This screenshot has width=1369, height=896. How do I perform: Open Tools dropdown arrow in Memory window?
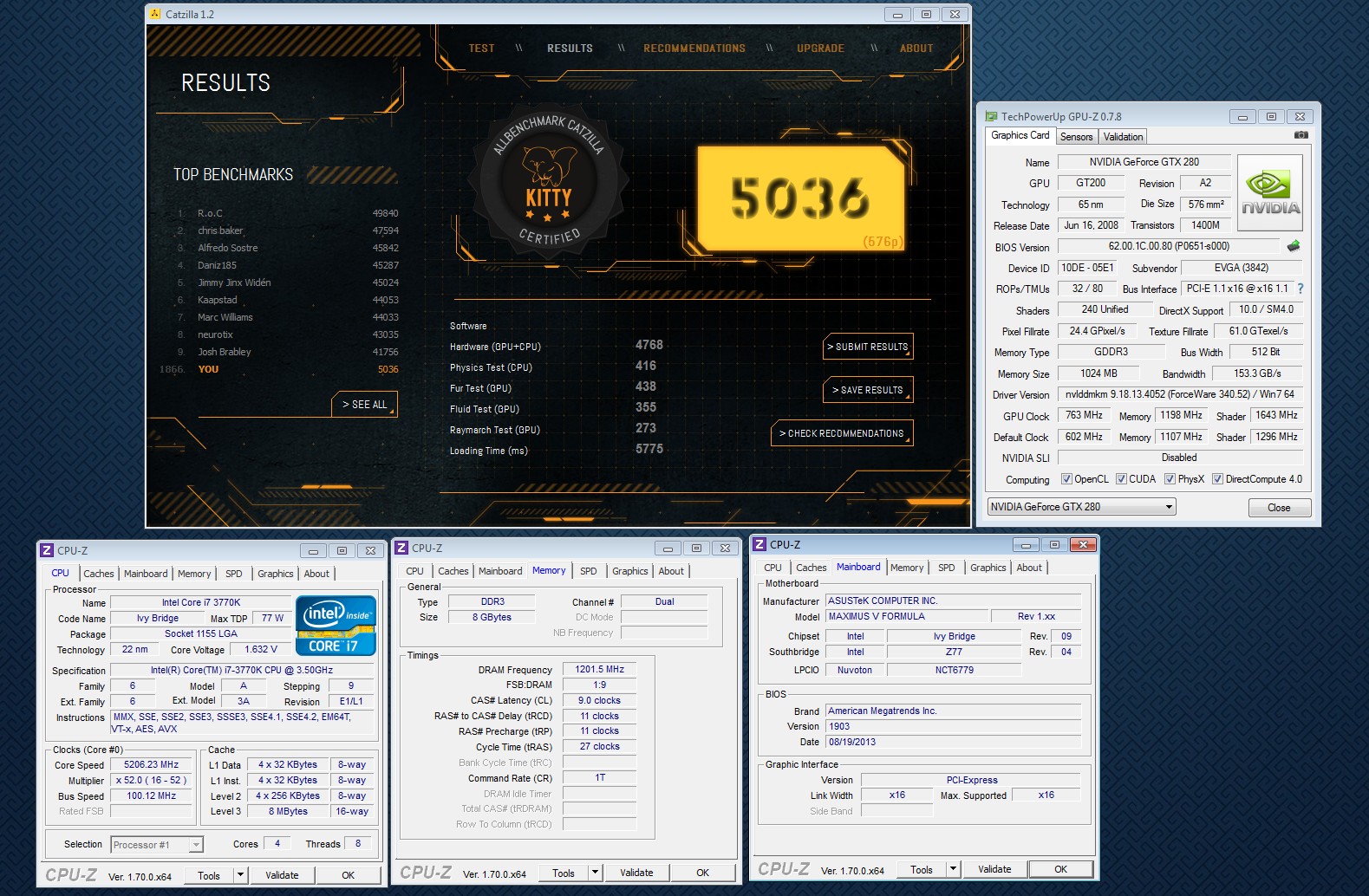pos(595,873)
